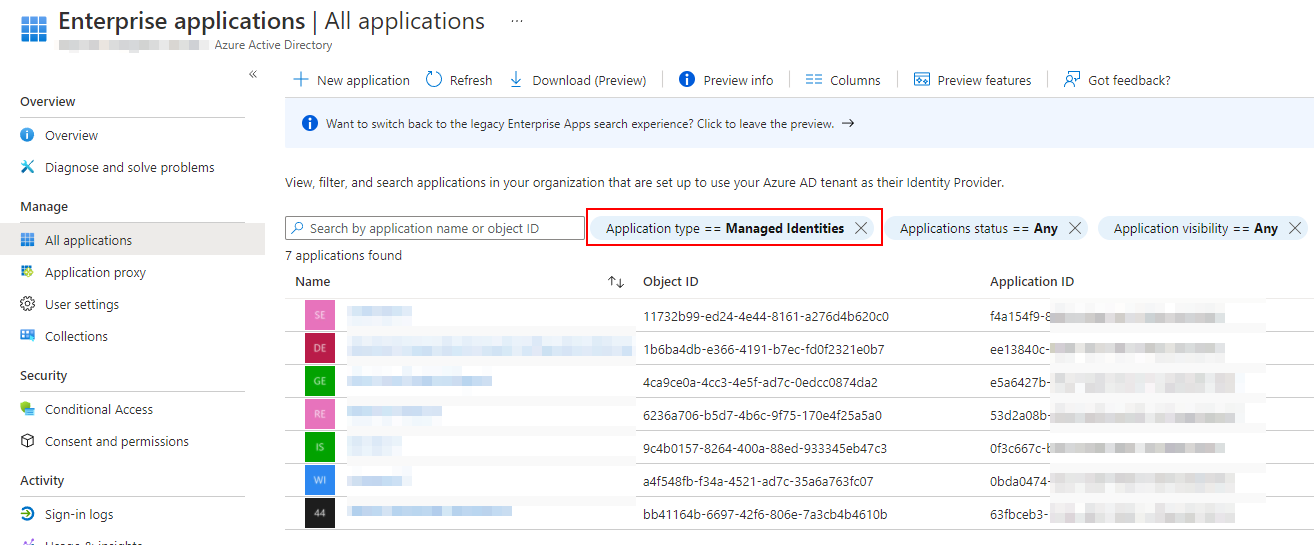Click Object ID 6236a706-b5d7-4b6c-9f75-170e4f25a5a0

[762, 415]
